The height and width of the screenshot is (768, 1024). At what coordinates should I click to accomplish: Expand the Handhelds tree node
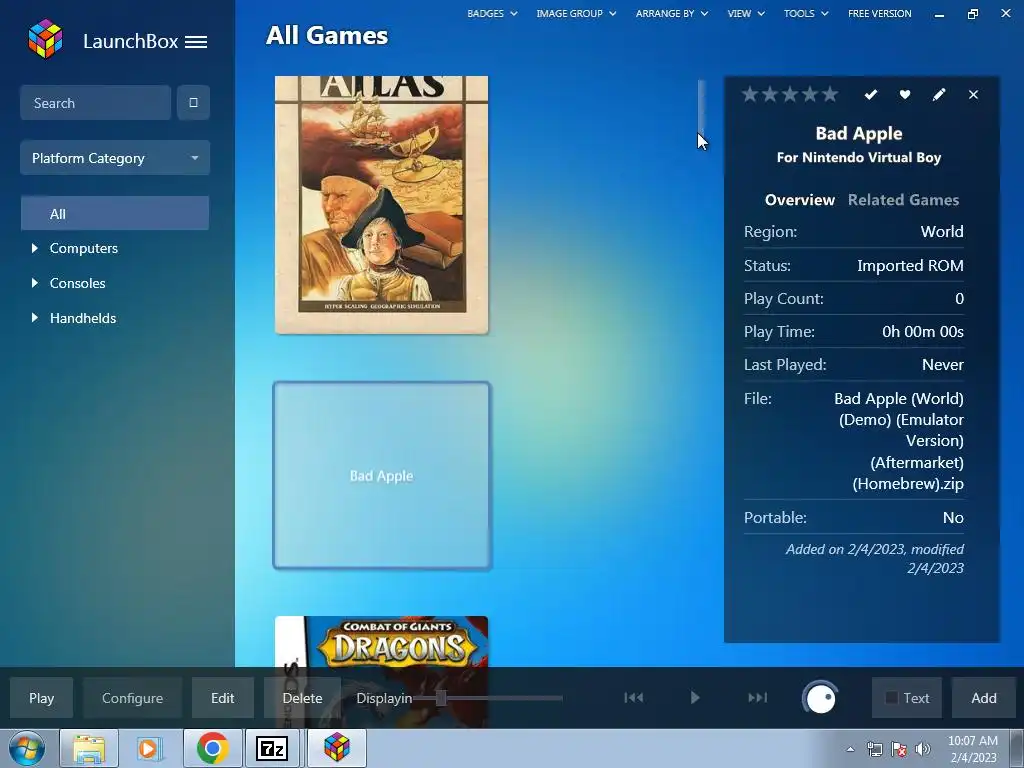tap(35, 318)
